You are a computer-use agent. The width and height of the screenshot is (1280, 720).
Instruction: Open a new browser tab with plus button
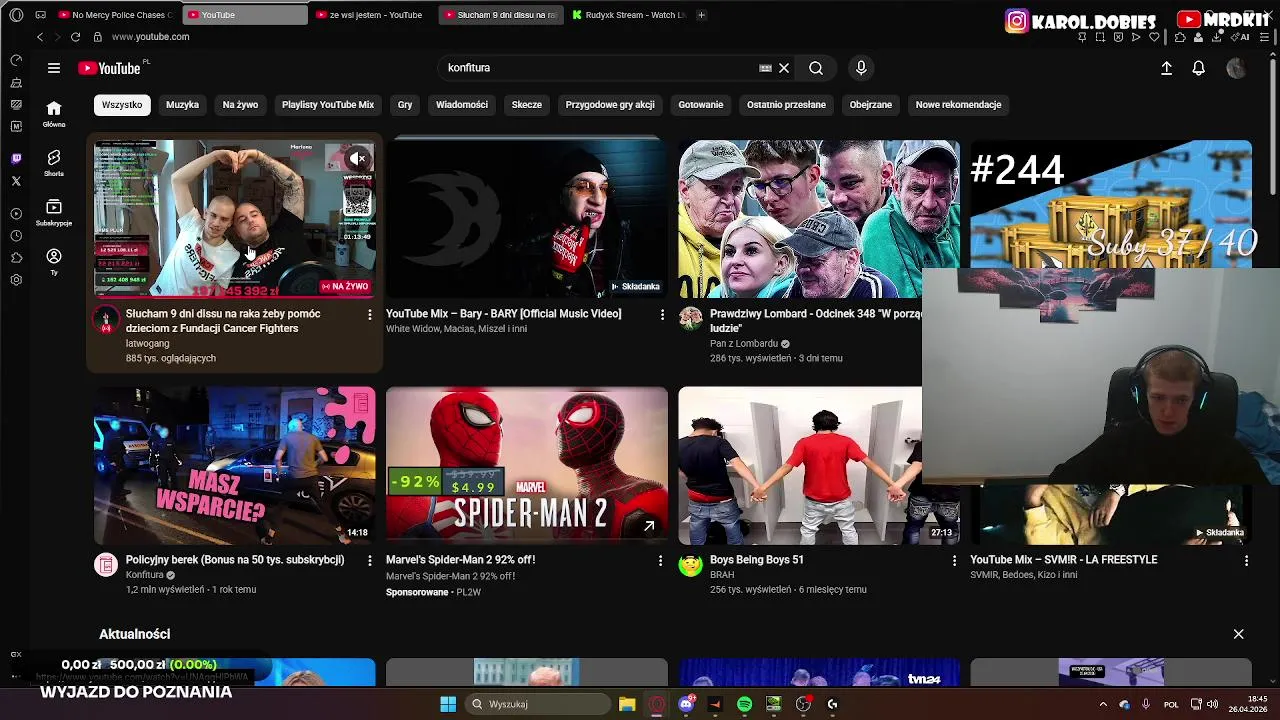701,15
